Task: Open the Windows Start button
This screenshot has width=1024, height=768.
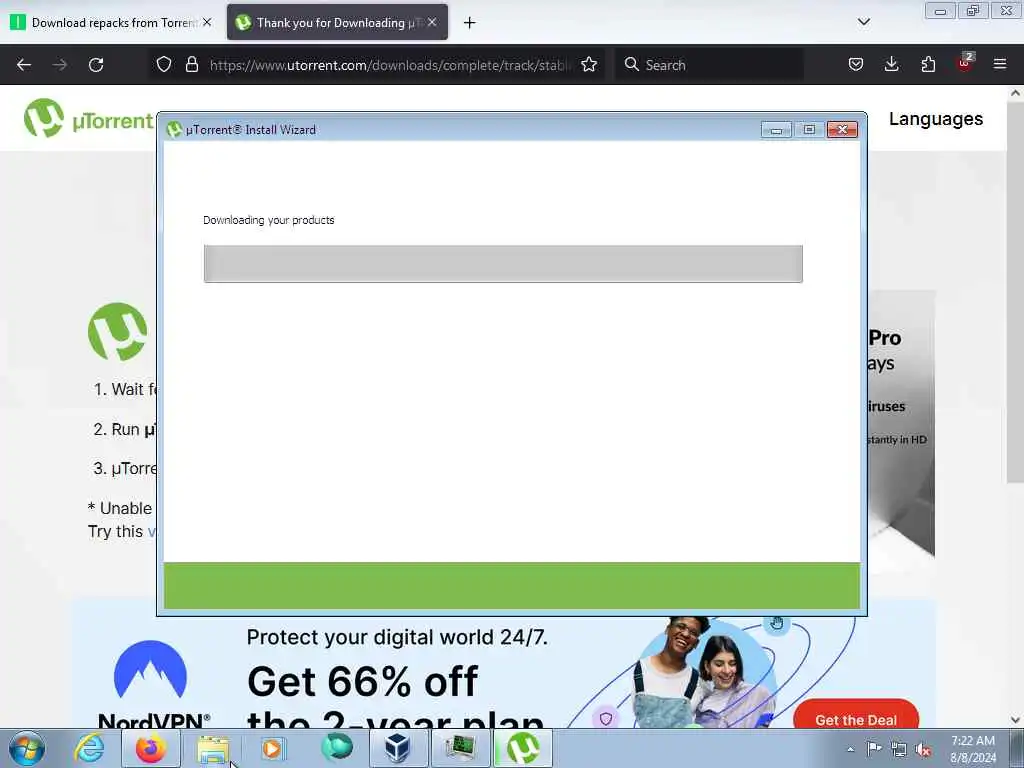Action: pos(27,748)
